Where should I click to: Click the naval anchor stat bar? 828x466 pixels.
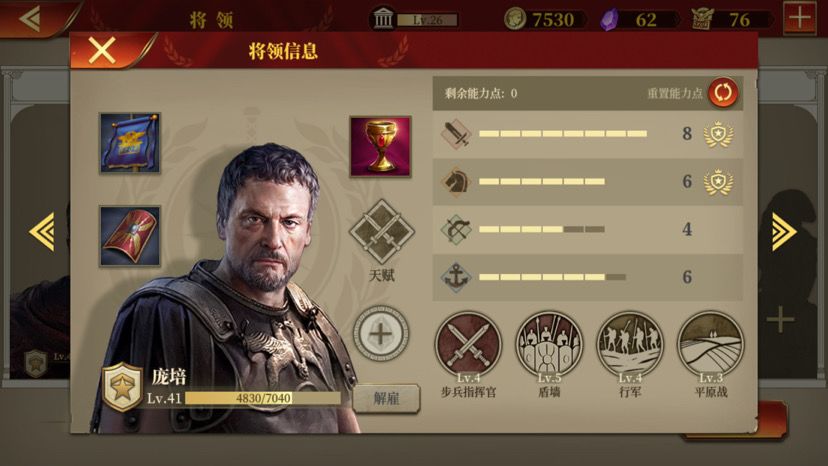[x=588, y=277]
